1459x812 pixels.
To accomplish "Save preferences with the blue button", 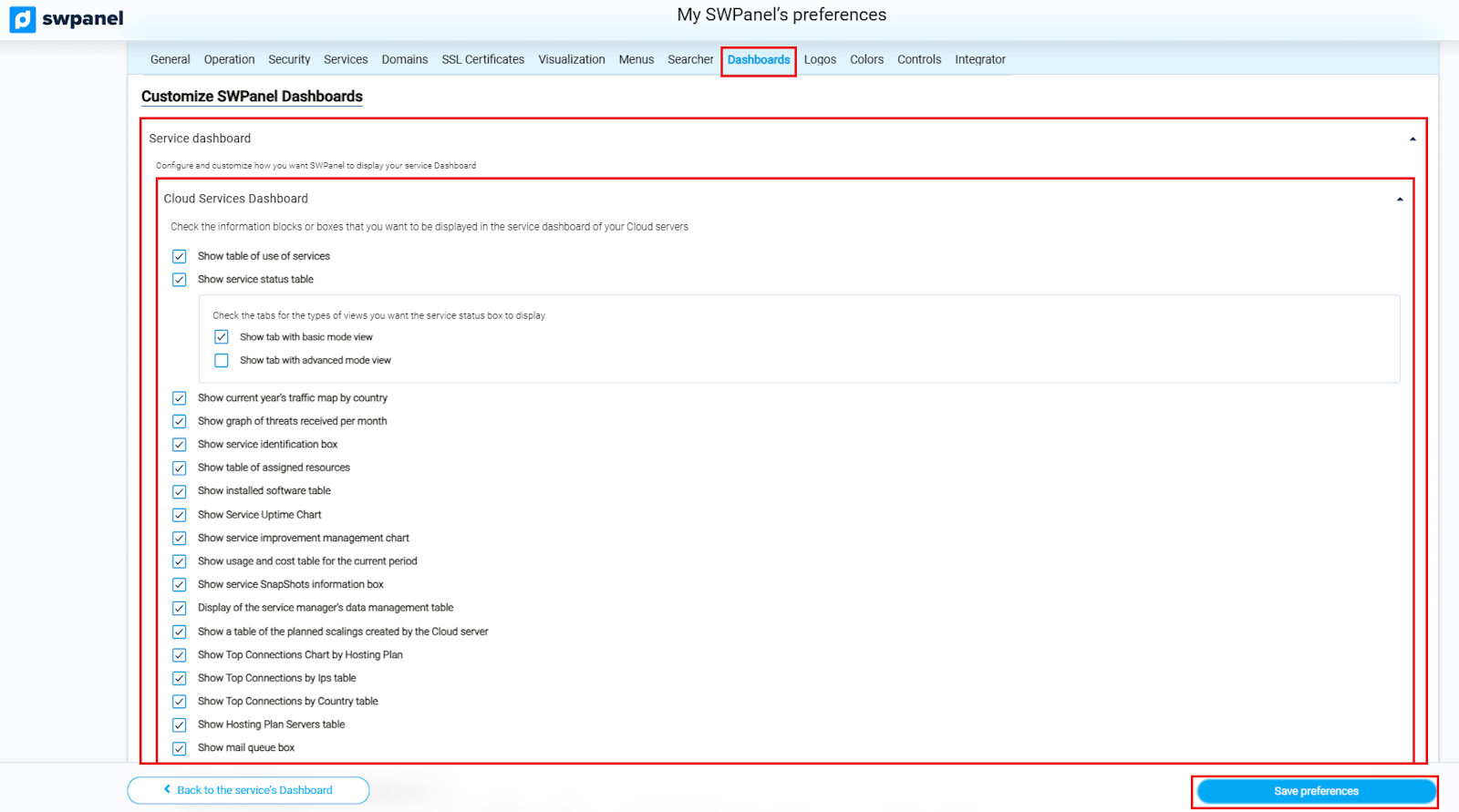I will [x=1315, y=791].
